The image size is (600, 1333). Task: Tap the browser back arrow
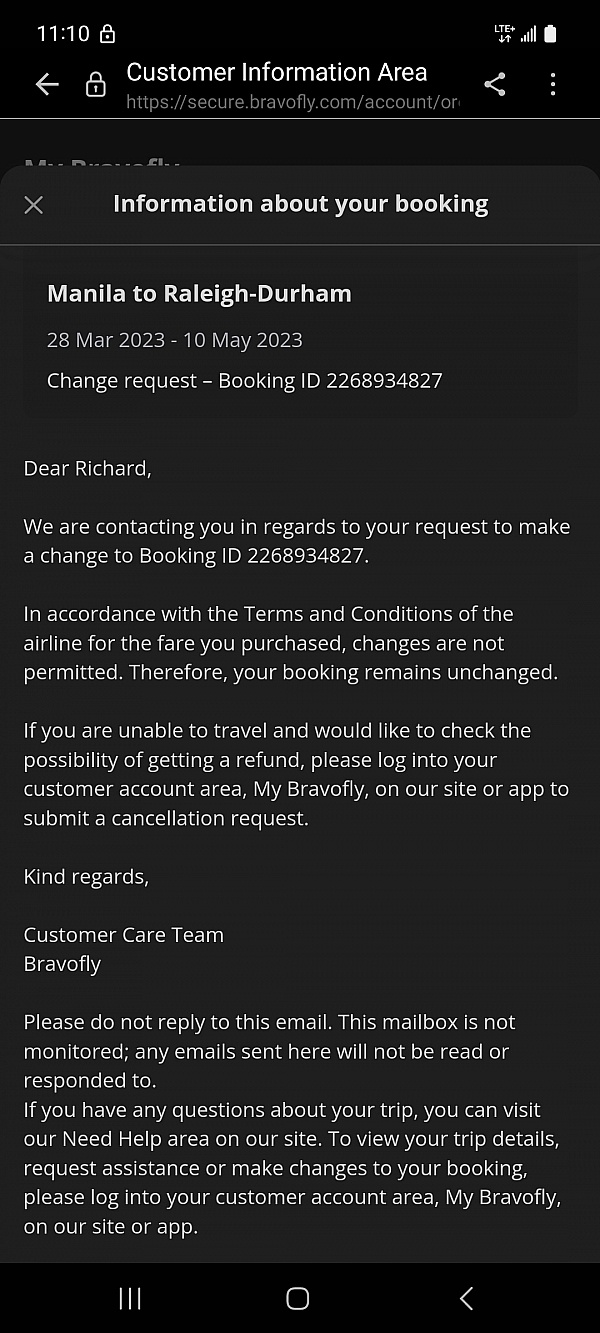pos(47,85)
